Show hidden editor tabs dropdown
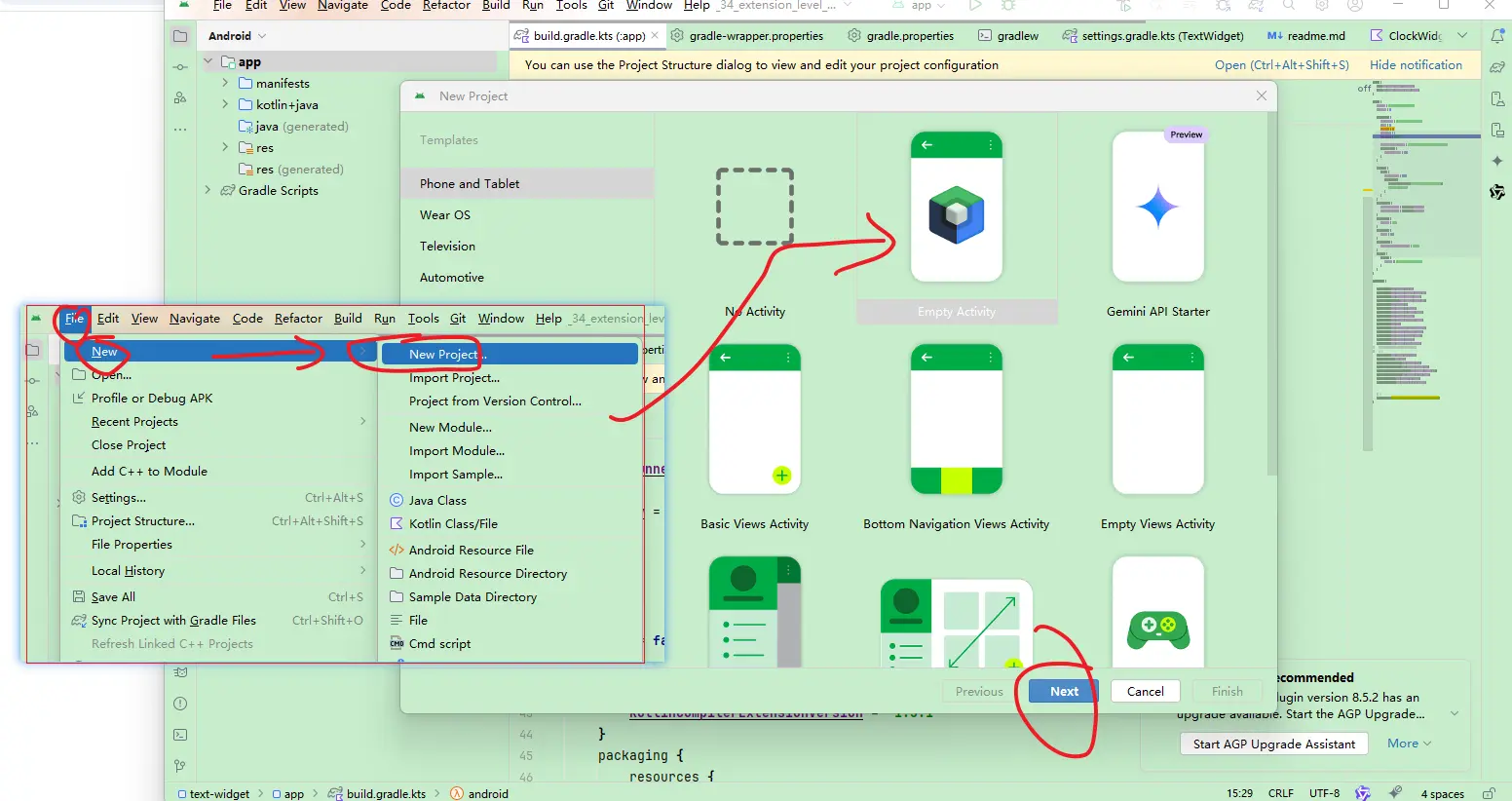This screenshot has width=1512, height=801. [1461, 36]
